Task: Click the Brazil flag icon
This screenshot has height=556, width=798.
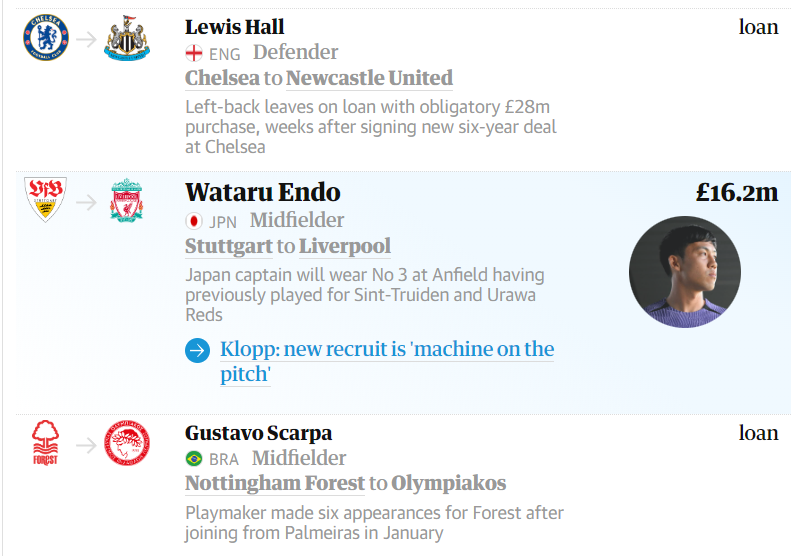Action: click(194, 459)
